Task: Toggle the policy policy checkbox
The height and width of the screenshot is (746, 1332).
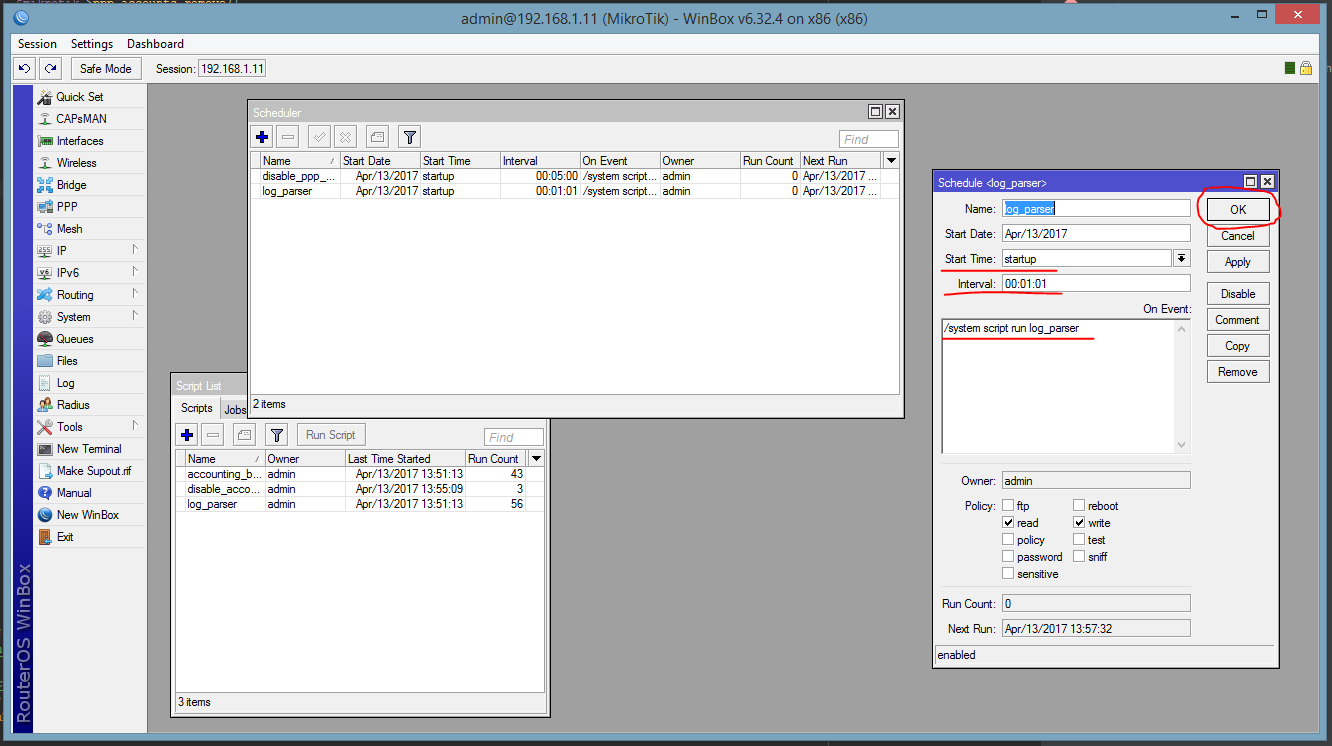Action: (x=1008, y=540)
